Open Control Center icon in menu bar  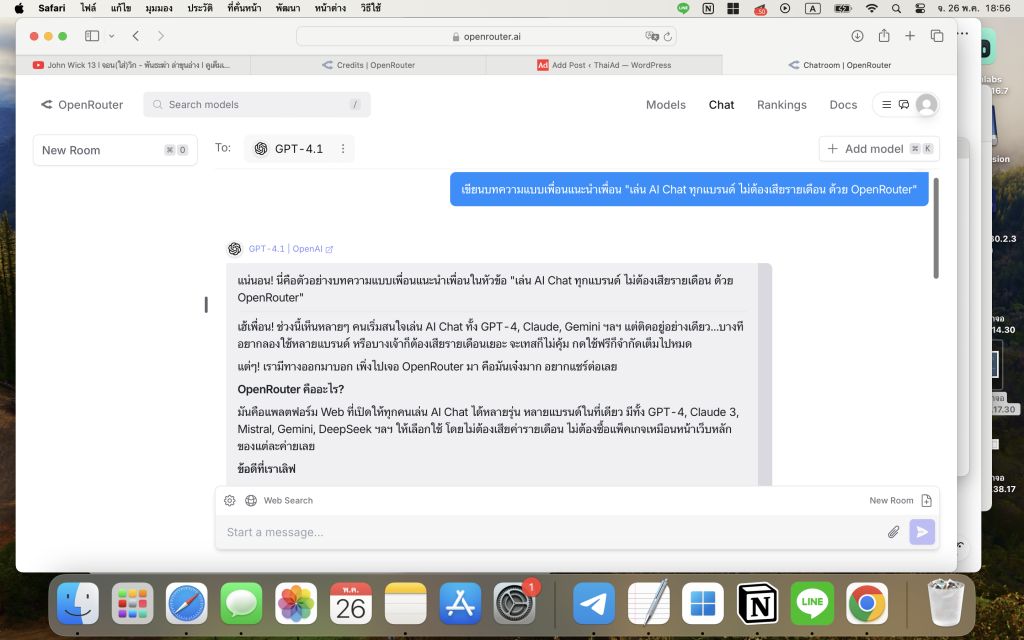(x=920, y=8)
